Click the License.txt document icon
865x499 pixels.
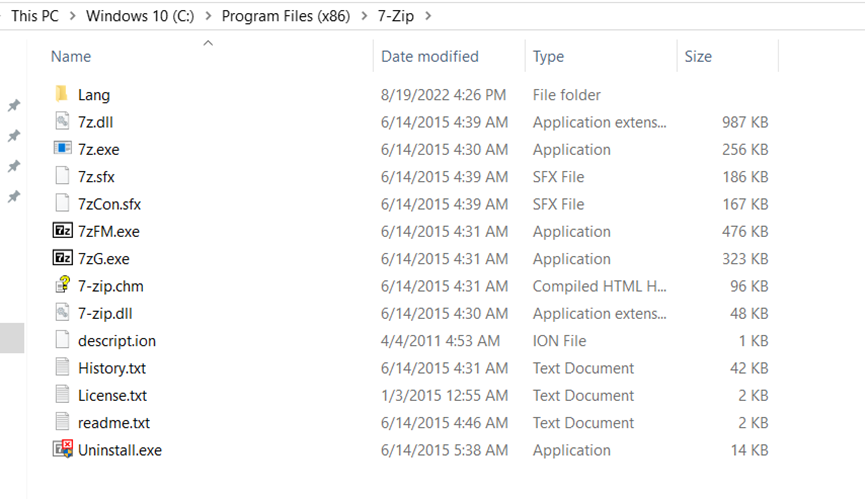(62, 395)
